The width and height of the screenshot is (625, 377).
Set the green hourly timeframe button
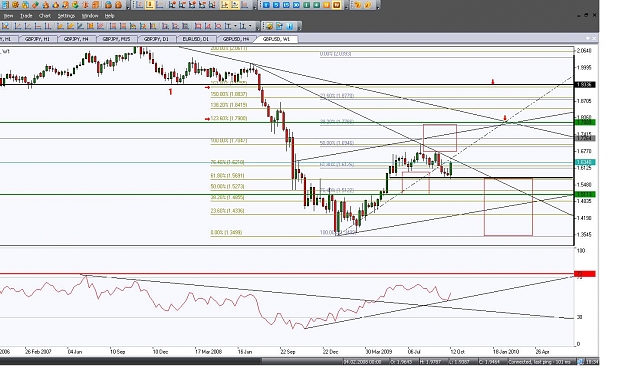[306, 5]
